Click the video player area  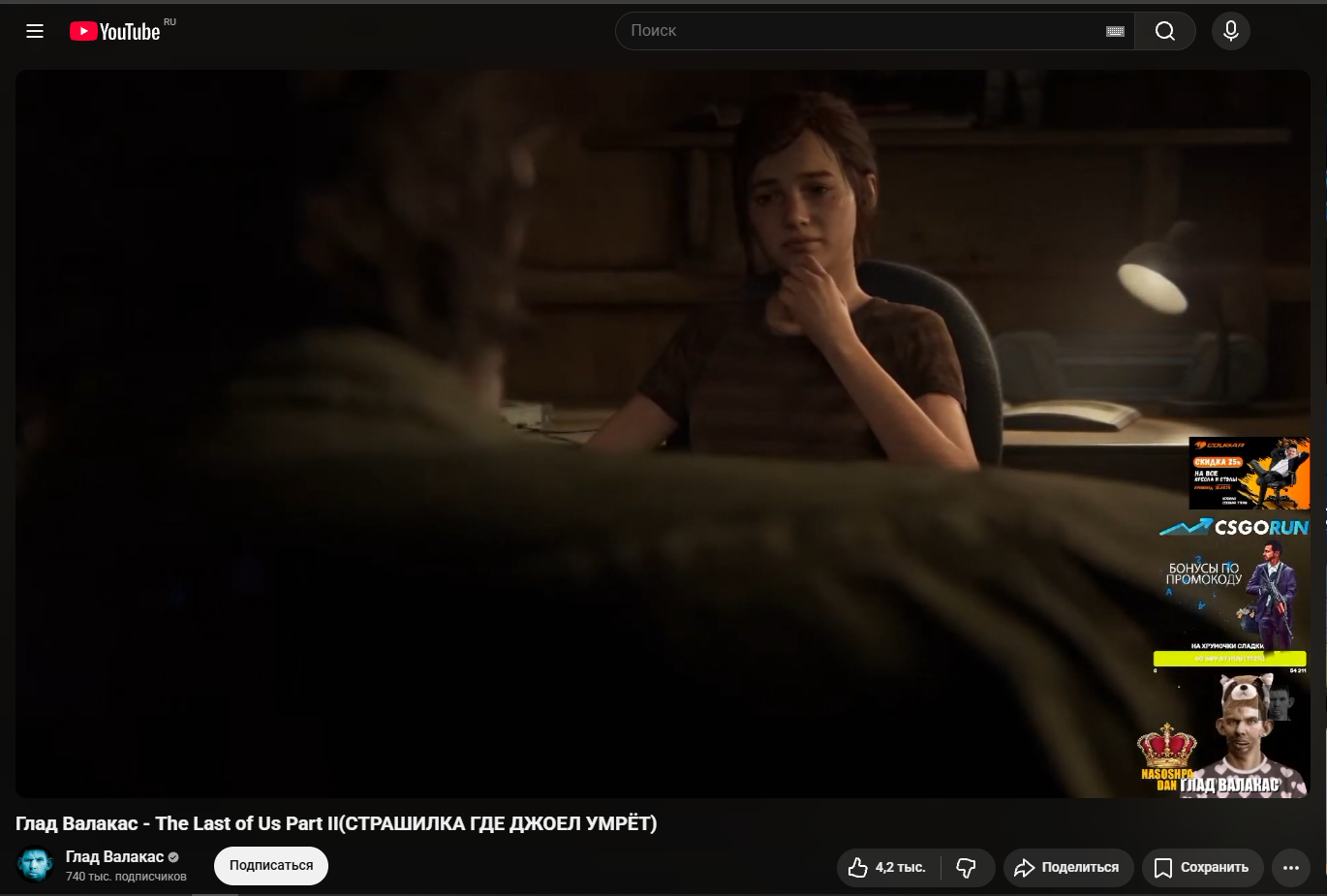pos(663,433)
